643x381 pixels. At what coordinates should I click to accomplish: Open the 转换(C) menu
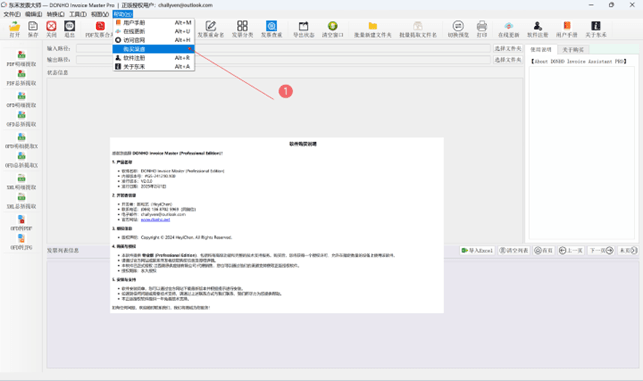click(55, 14)
